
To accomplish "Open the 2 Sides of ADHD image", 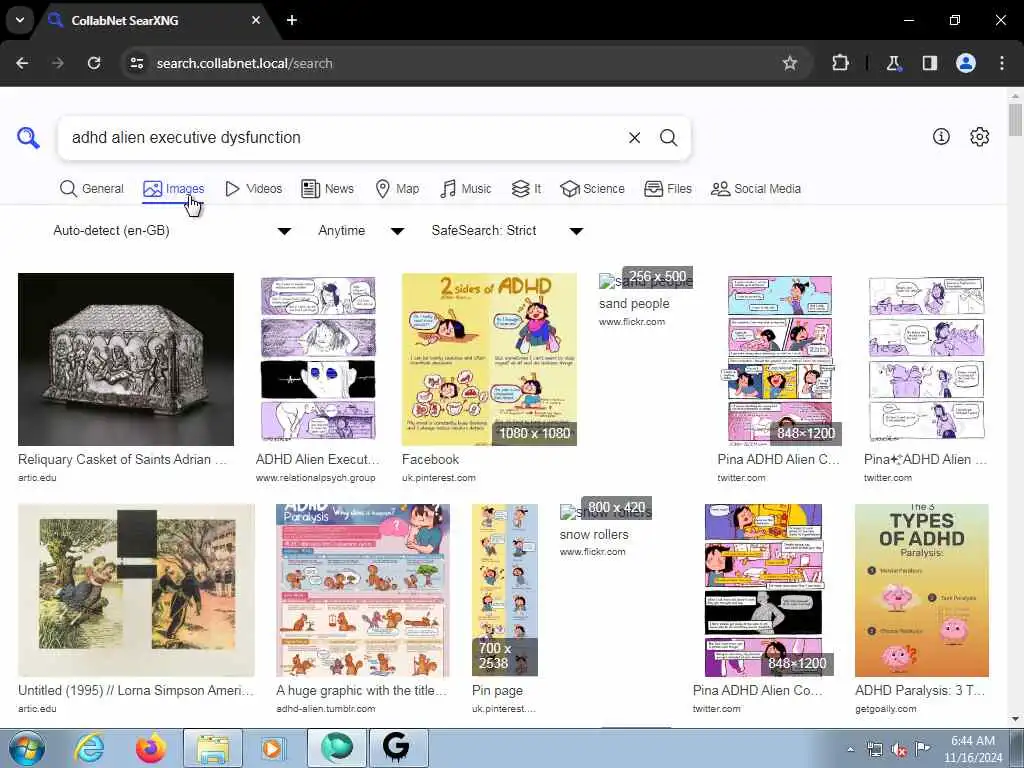I will [x=489, y=359].
